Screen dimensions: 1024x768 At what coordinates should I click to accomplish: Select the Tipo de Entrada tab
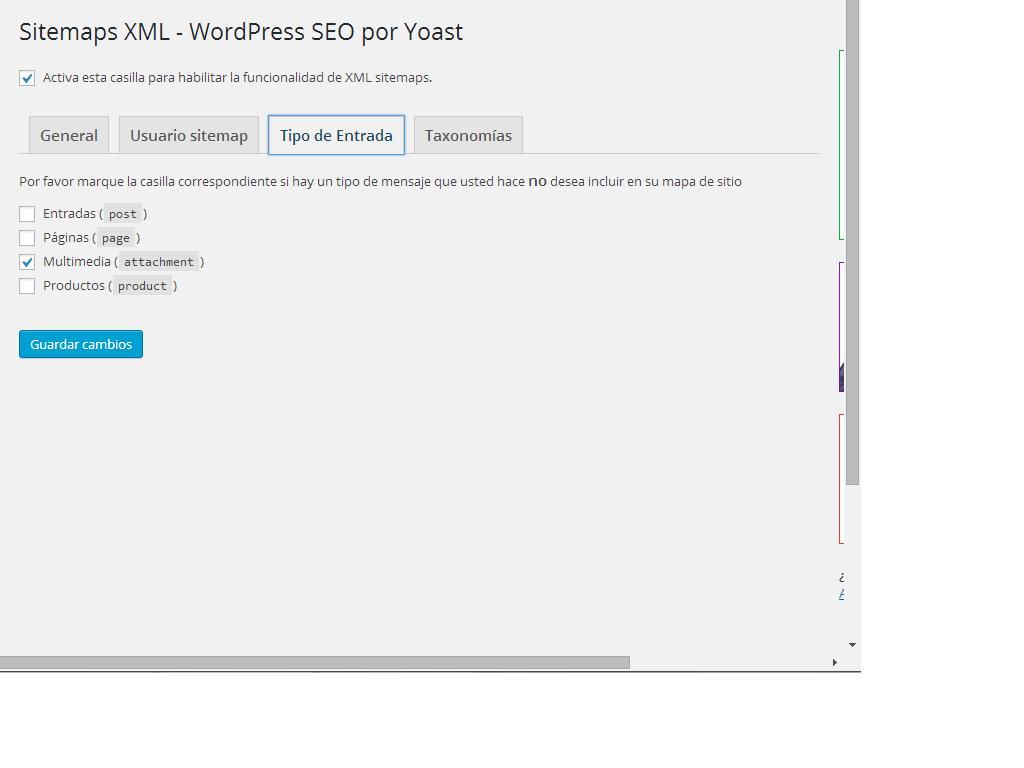click(336, 135)
